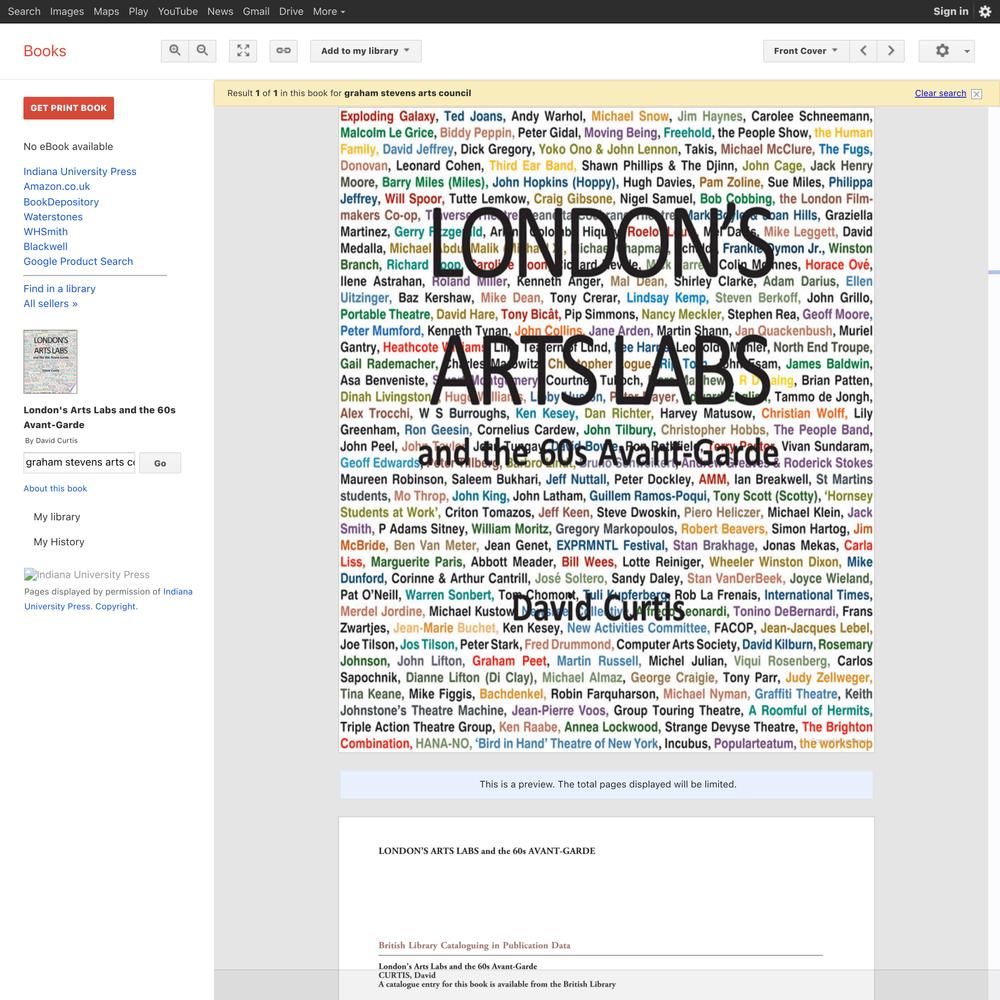
Task: Click the Copyright link in sidebar
Action: 115,607
